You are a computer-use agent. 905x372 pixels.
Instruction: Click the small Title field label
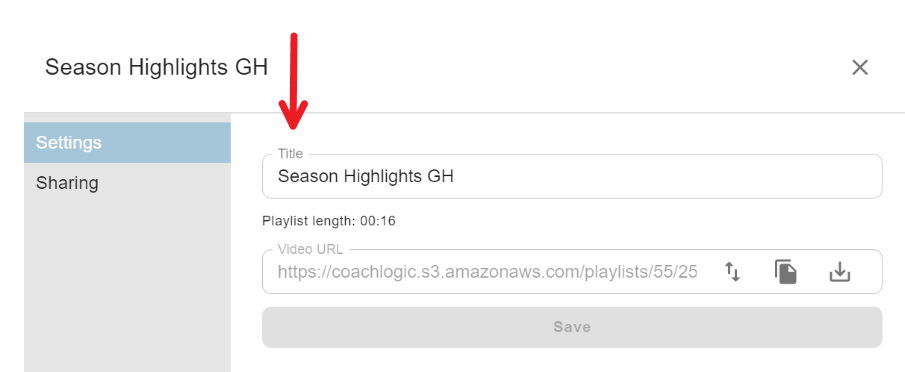[x=290, y=154]
